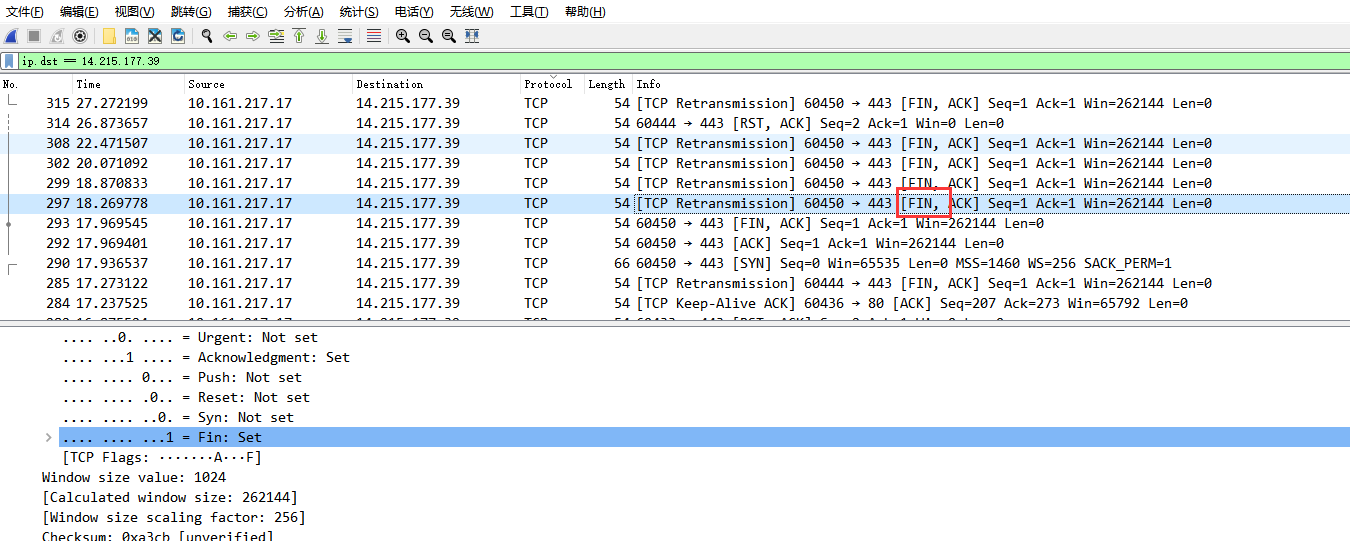The width and height of the screenshot is (1350, 541).
Task: Select 'Syn: Not set' flag line
Action: (178, 417)
